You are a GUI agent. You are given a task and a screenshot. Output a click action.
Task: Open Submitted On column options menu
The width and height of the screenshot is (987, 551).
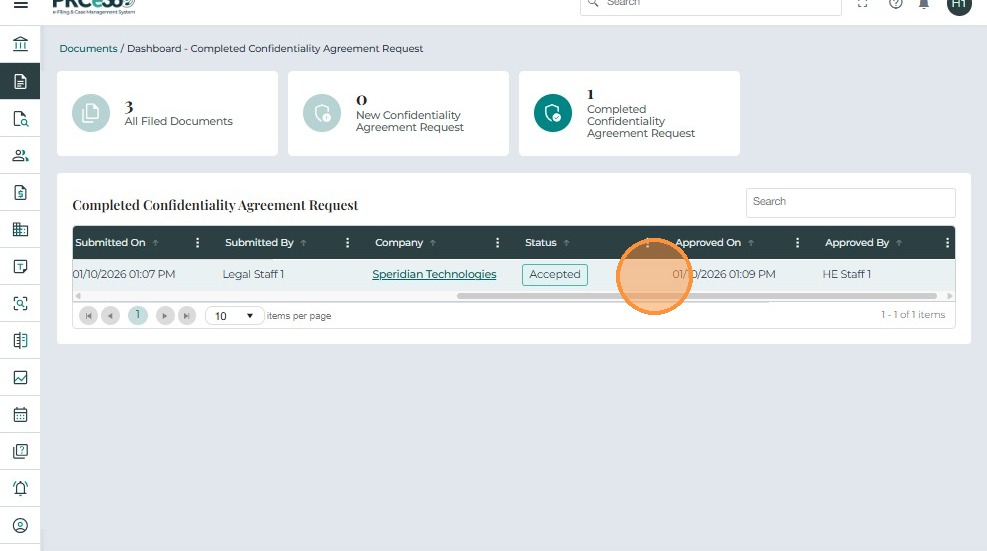click(198, 242)
